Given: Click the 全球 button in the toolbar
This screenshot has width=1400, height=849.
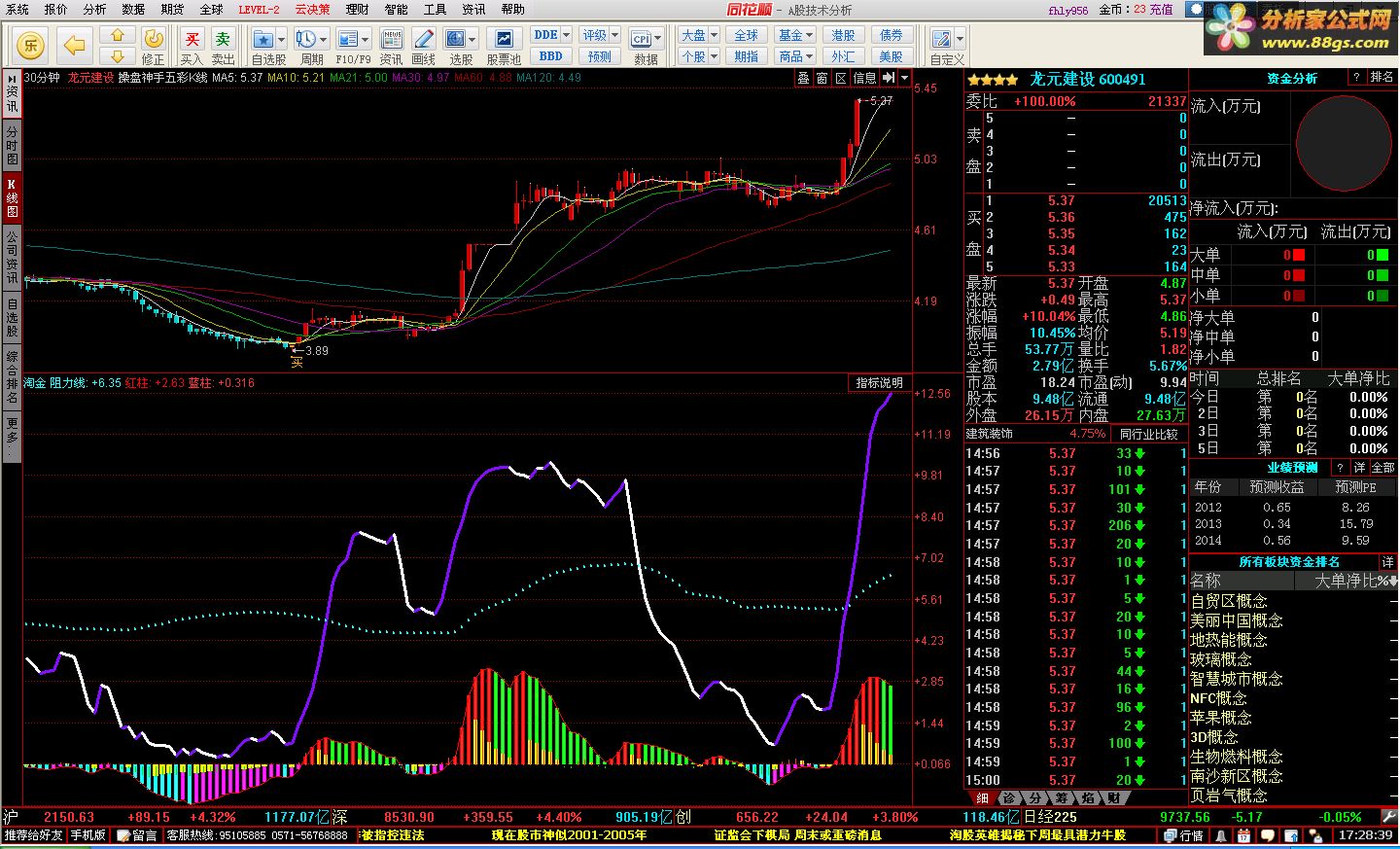Looking at the screenshot, I should (747, 35).
